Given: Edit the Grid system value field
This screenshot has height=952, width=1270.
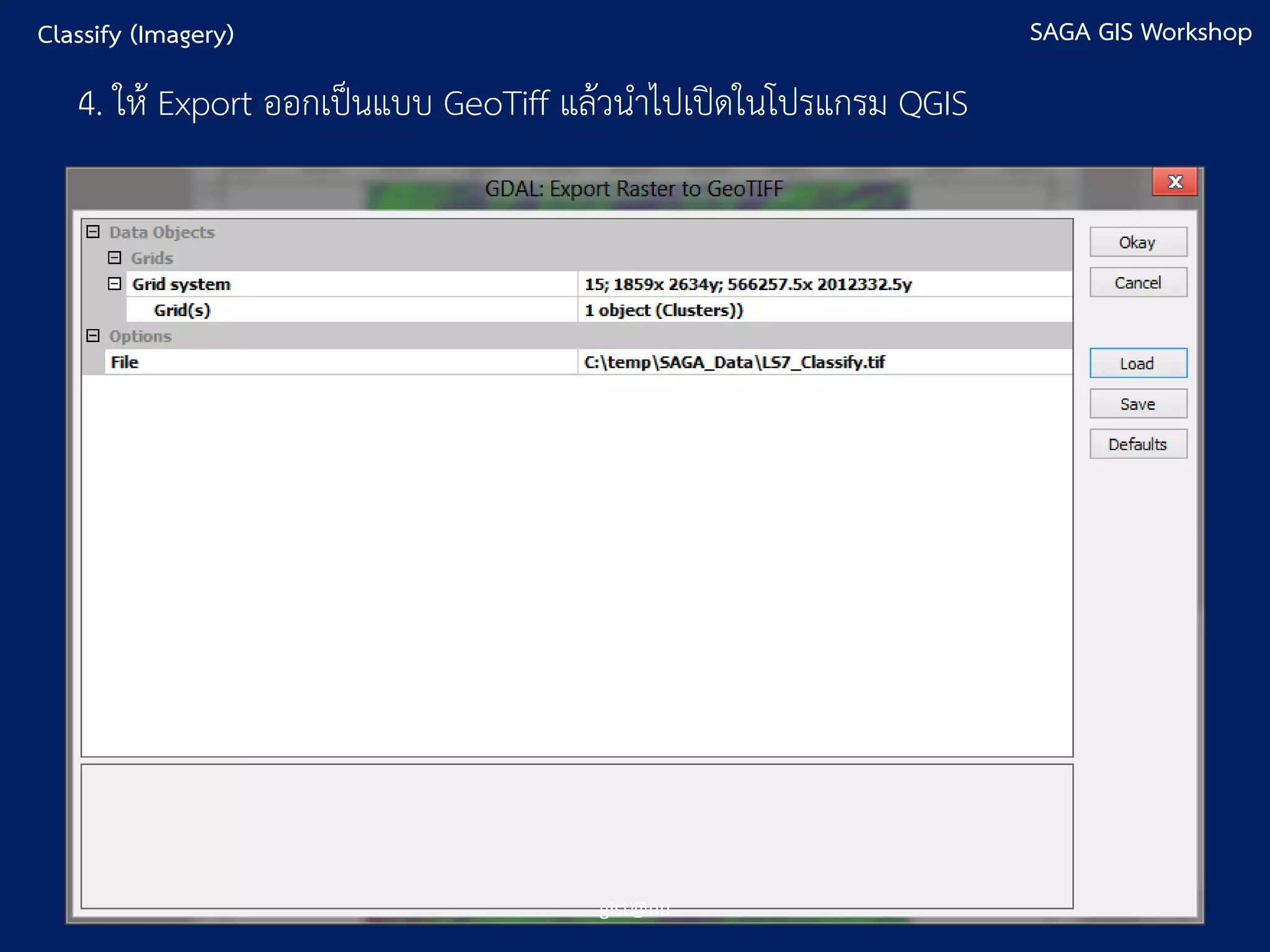Looking at the screenshot, I should tap(825, 284).
